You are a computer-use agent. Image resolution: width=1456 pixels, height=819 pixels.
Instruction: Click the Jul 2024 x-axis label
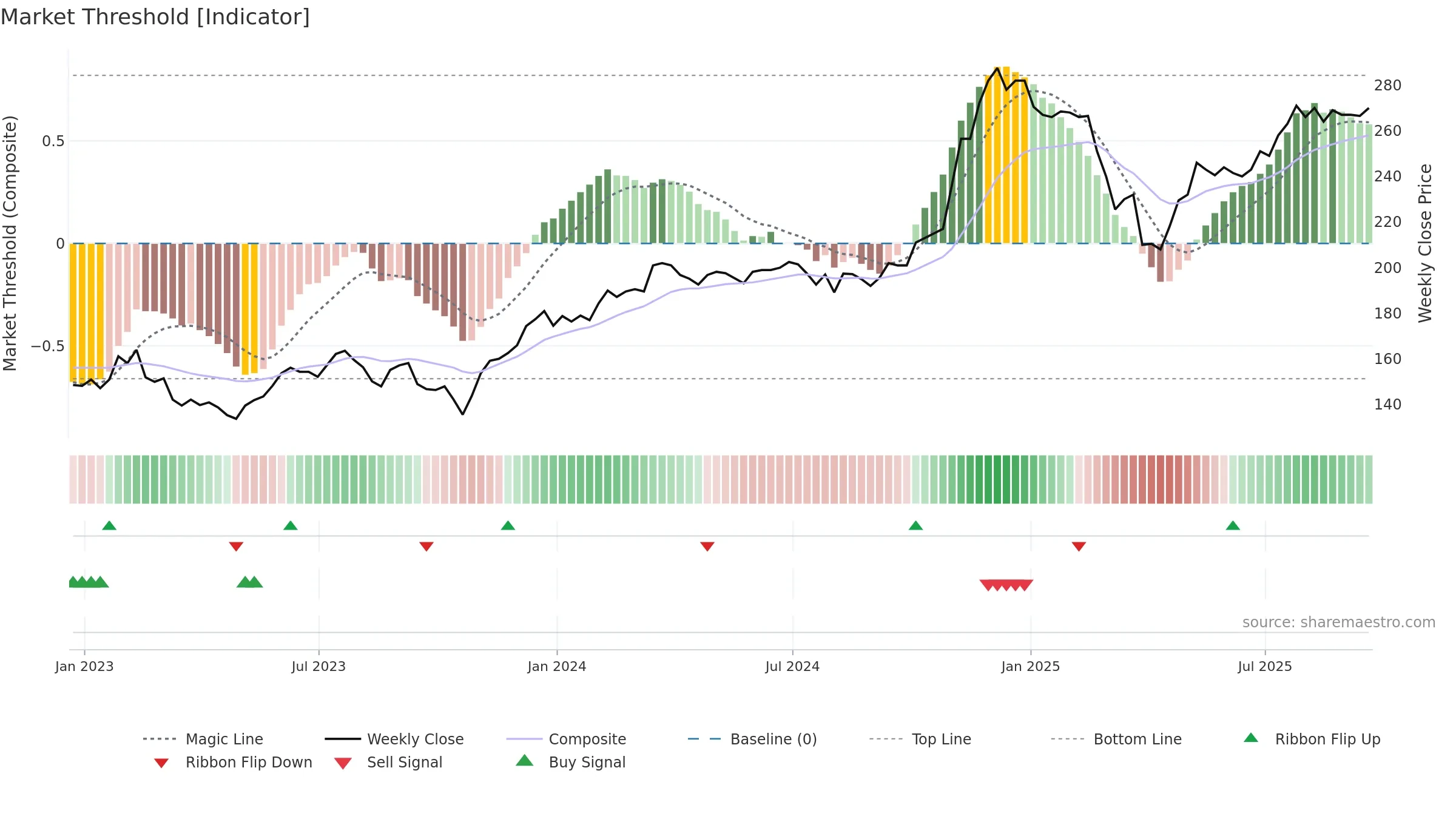[x=792, y=666]
